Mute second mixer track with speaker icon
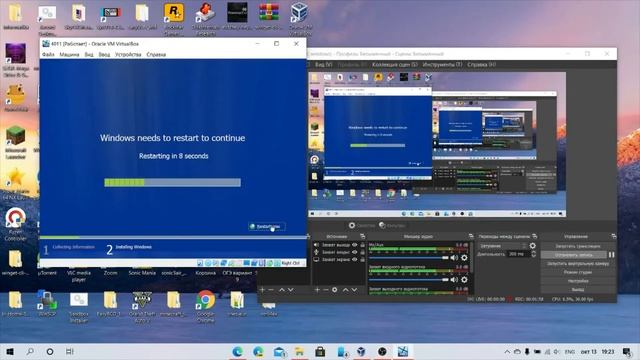The height and width of the screenshot is (360, 640). pos(454,280)
